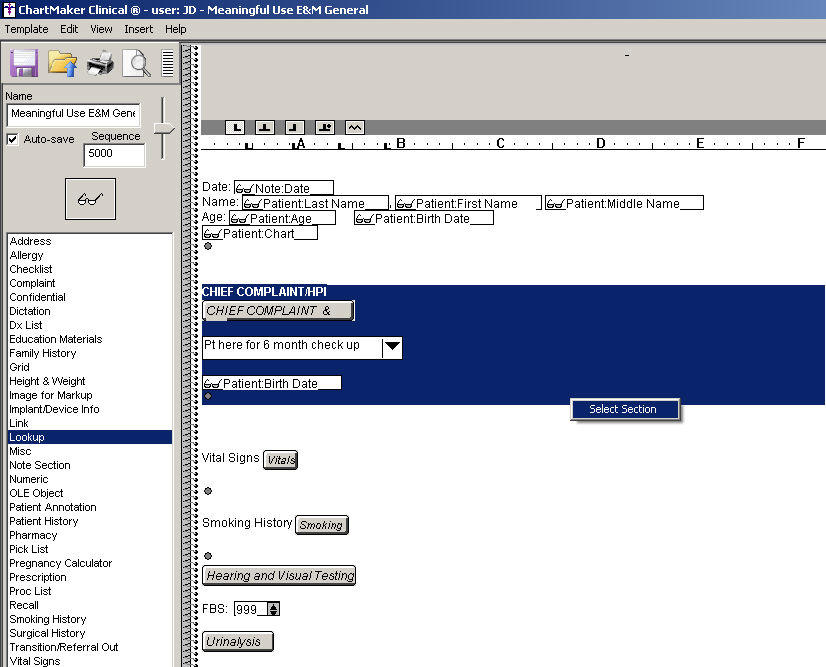Click the vertical slider handle
The height and width of the screenshot is (667, 826).
tap(162, 128)
